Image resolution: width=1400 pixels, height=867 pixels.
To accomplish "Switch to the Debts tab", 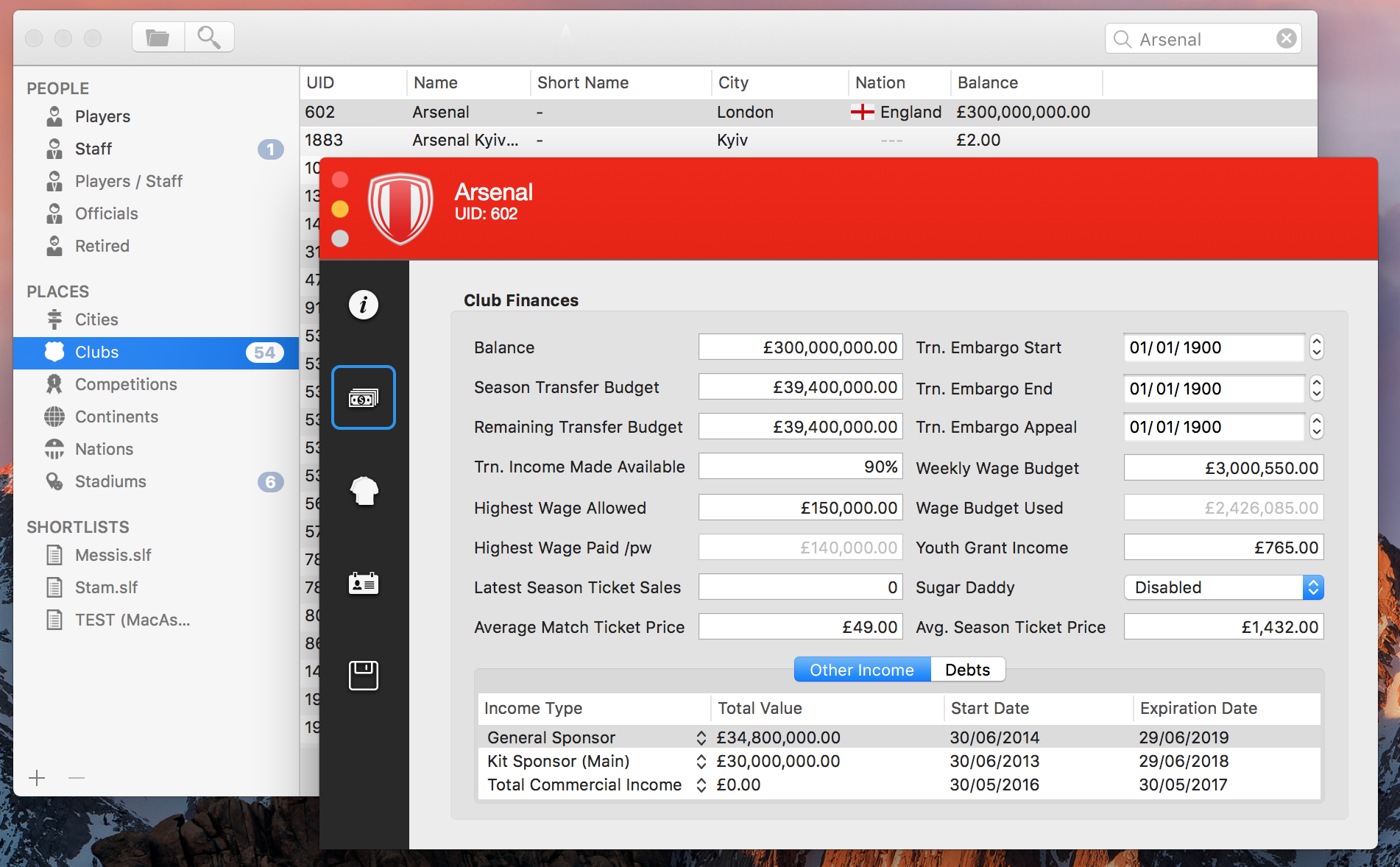I will click(x=967, y=670).
